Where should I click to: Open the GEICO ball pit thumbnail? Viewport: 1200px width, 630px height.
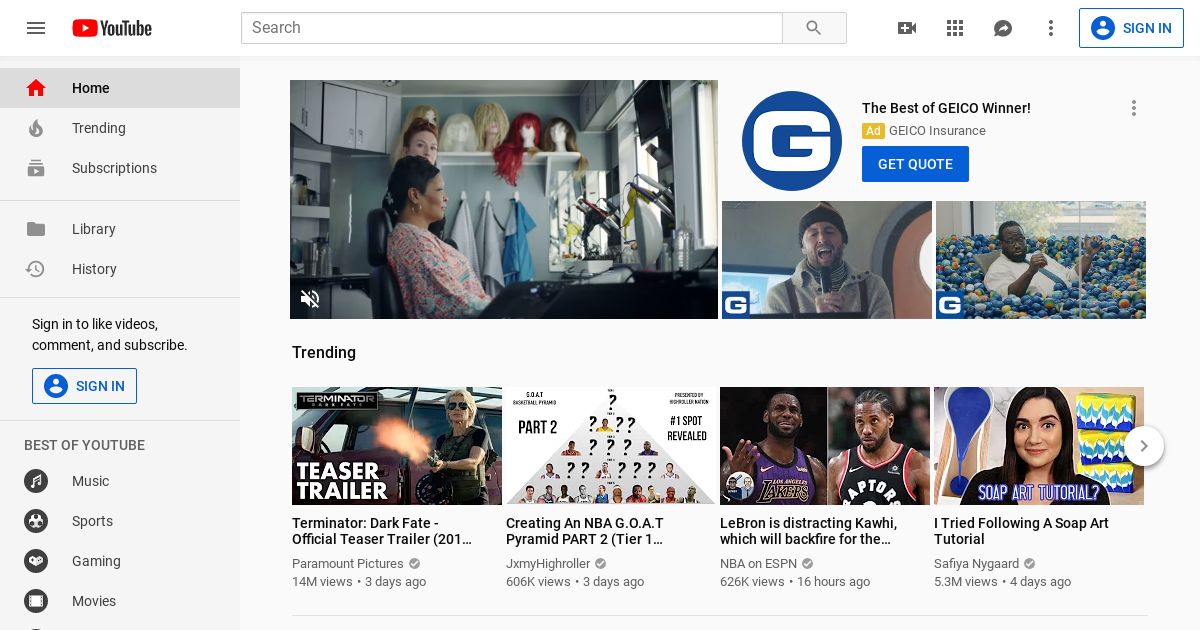click(1041, 260)
